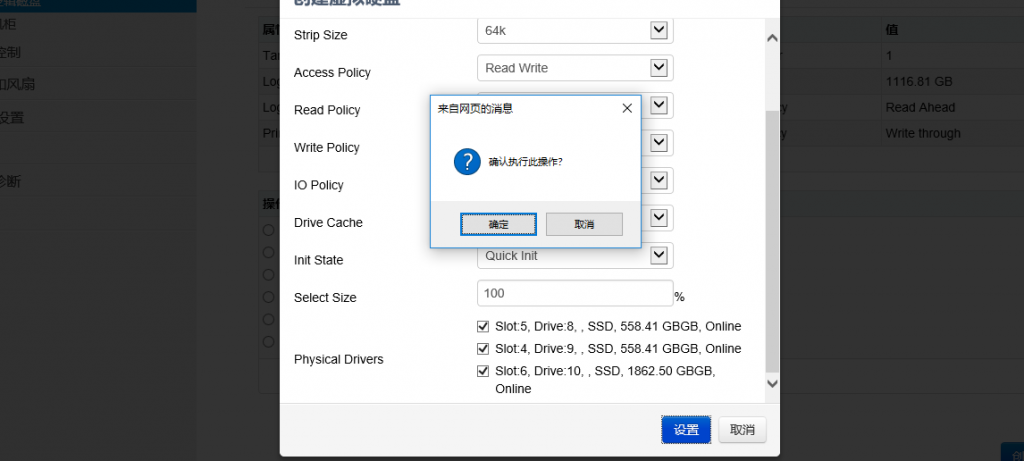The width and height of the screenshot is (1024, 461).
Task: Cancel the confirmation dialog with 取消
Action: coord(584,225)
